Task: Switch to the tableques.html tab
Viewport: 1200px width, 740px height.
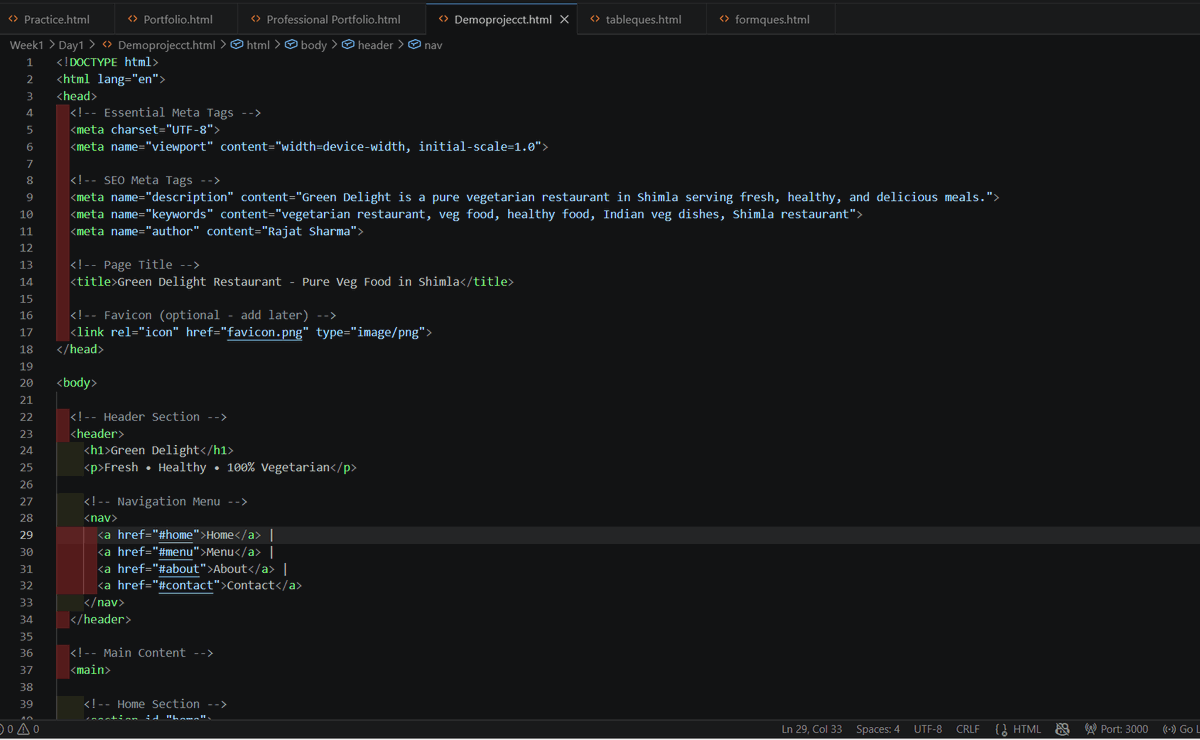Action: 643,19
